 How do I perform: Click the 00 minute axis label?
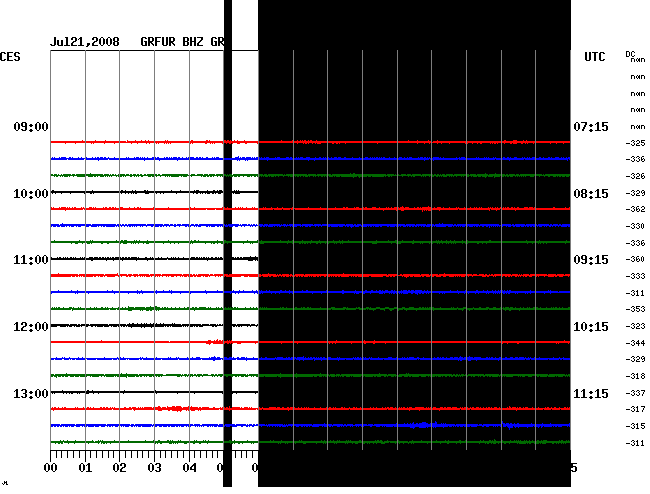(50, 468)
